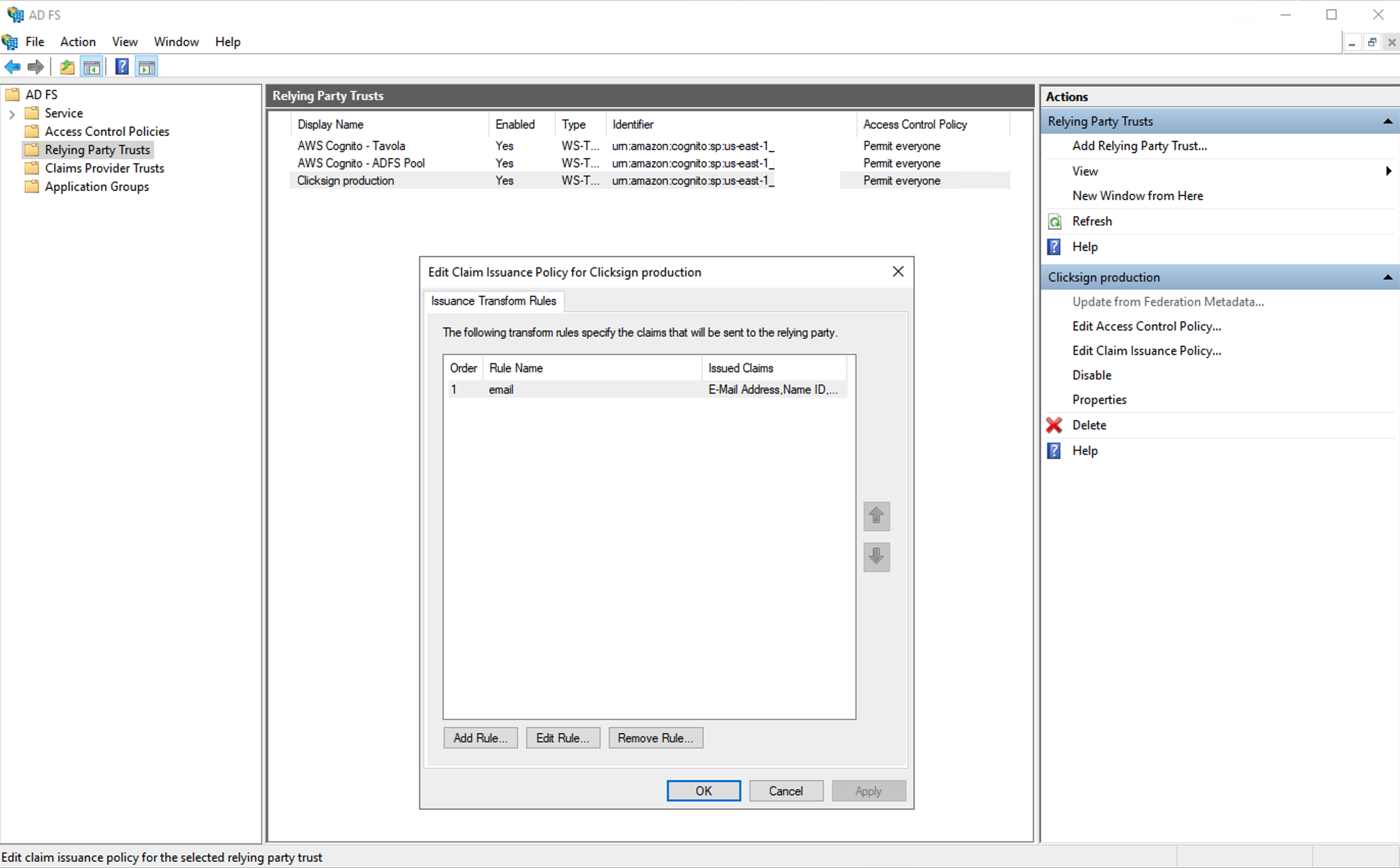Click the Properties action

(x=1099, y=399)
